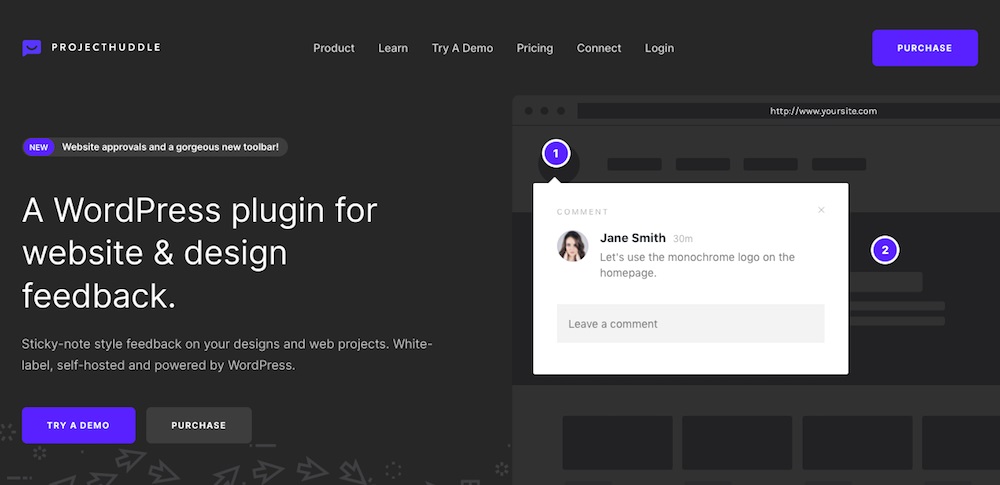This screenshot has width=1000, height=485.
Task: Click the website approvals announcement banner
Action: [x=170, y=147]
